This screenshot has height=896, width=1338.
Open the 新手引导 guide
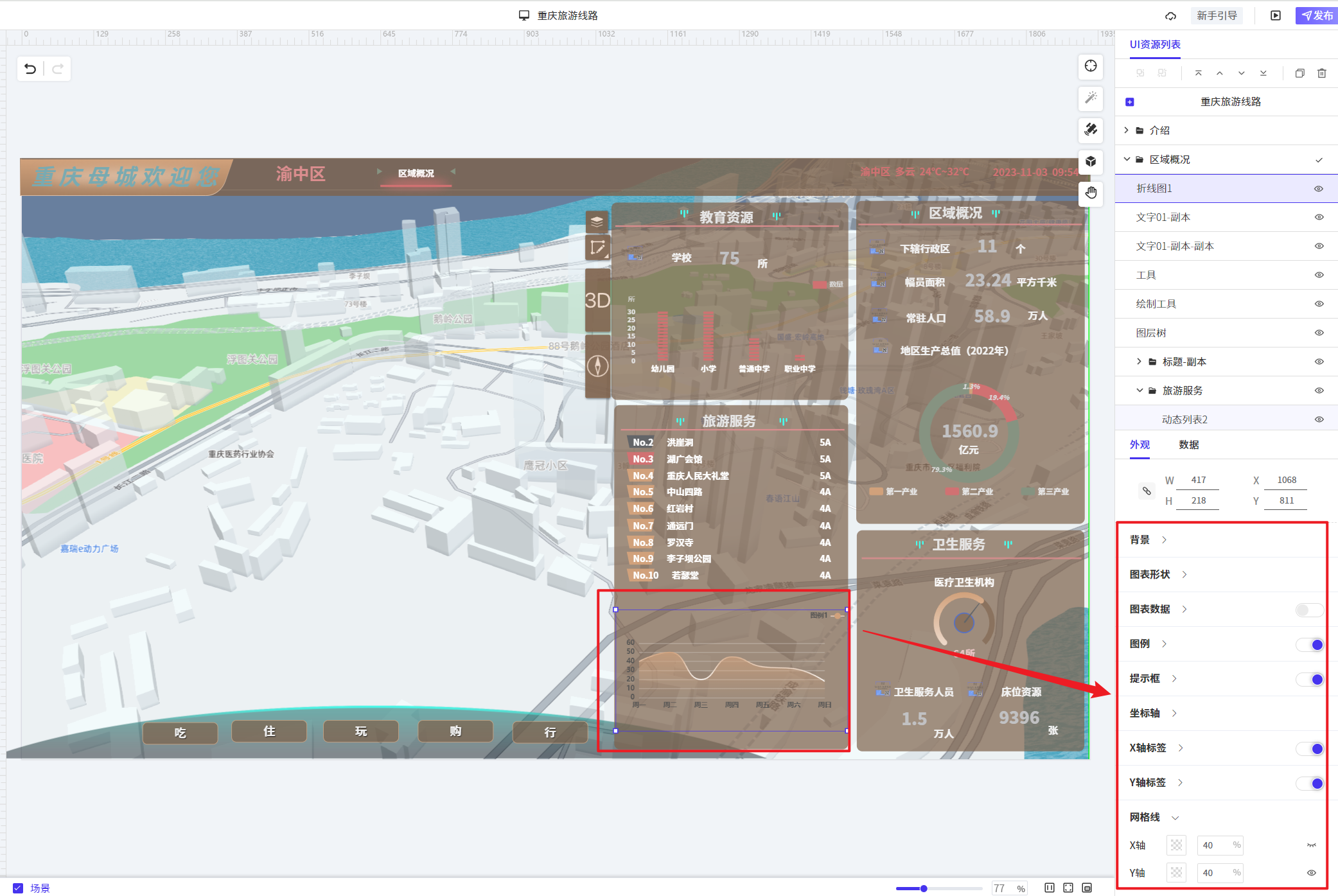(1217, 15)
